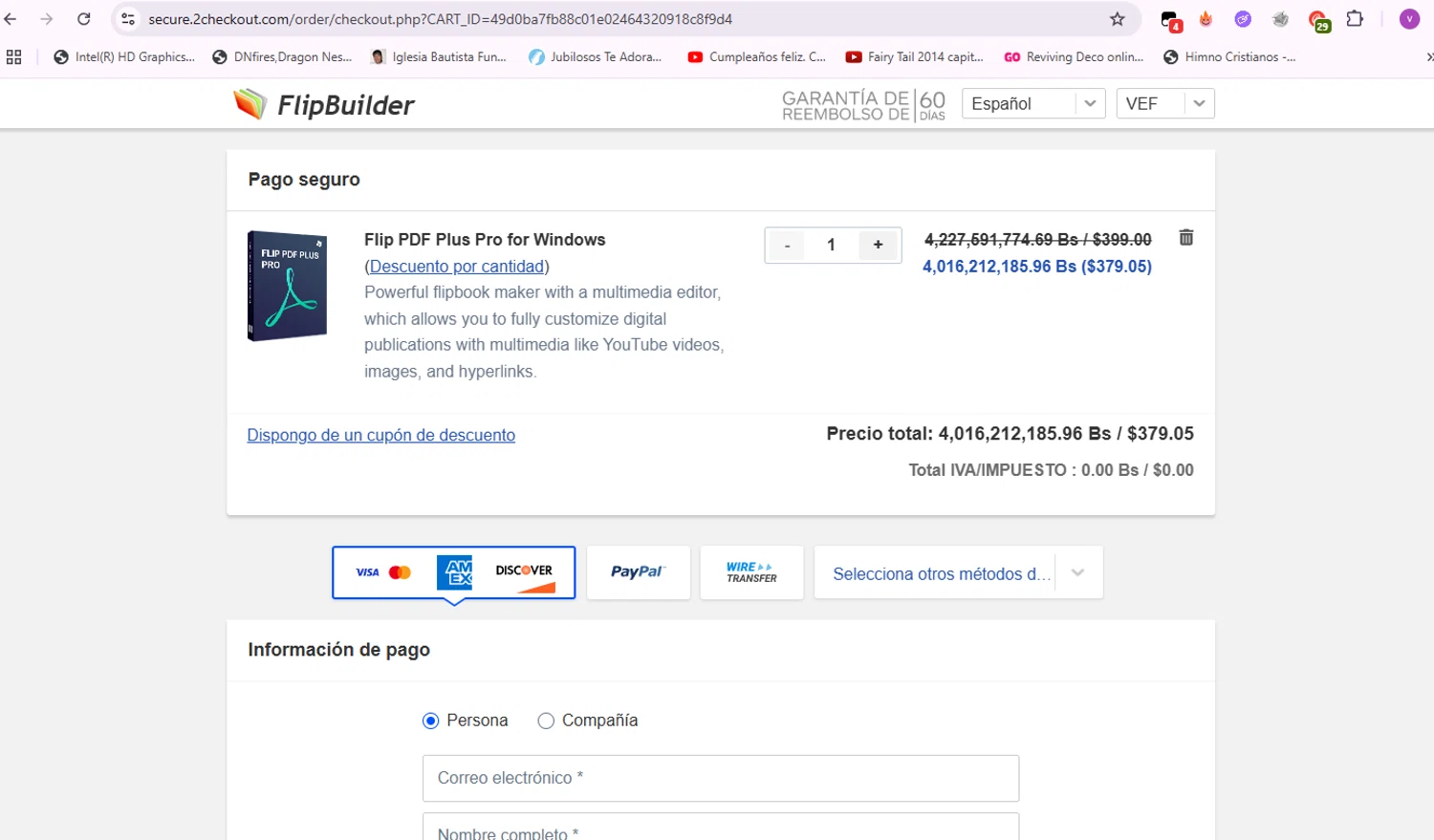This screenshot has width=1434, height=840.
Task: Click the quantity field showing 1
Action: coord(832,246)
